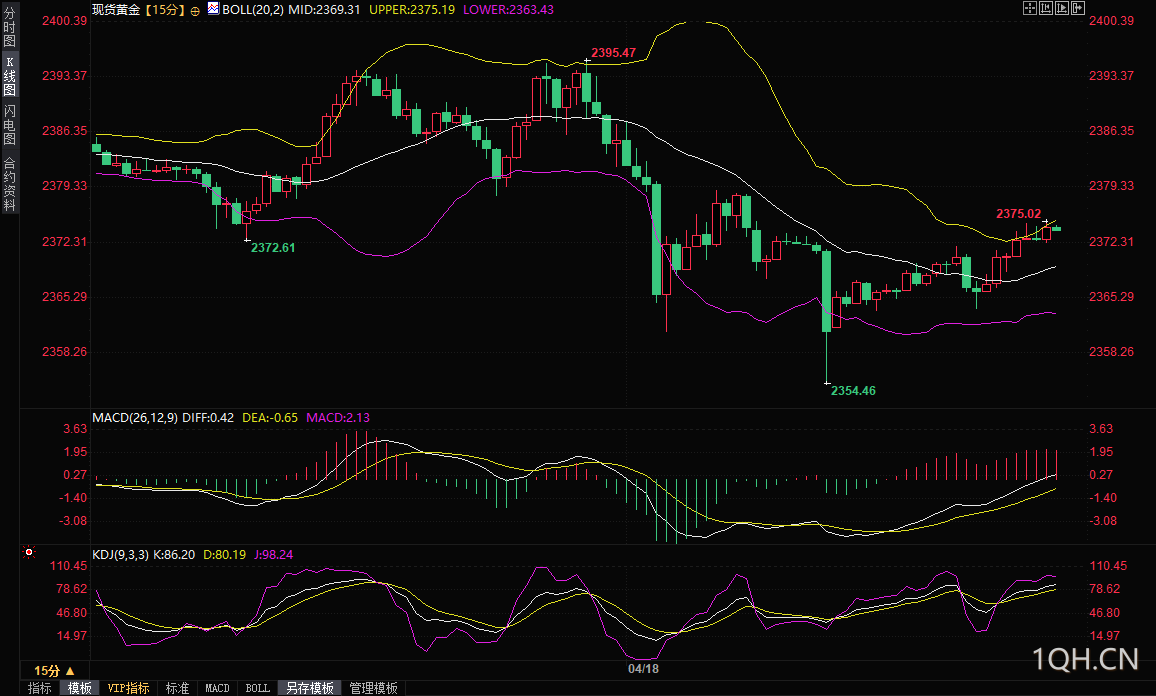Apply the 标准 template
The image size is (1156, 696).
[x=177, y=688]
